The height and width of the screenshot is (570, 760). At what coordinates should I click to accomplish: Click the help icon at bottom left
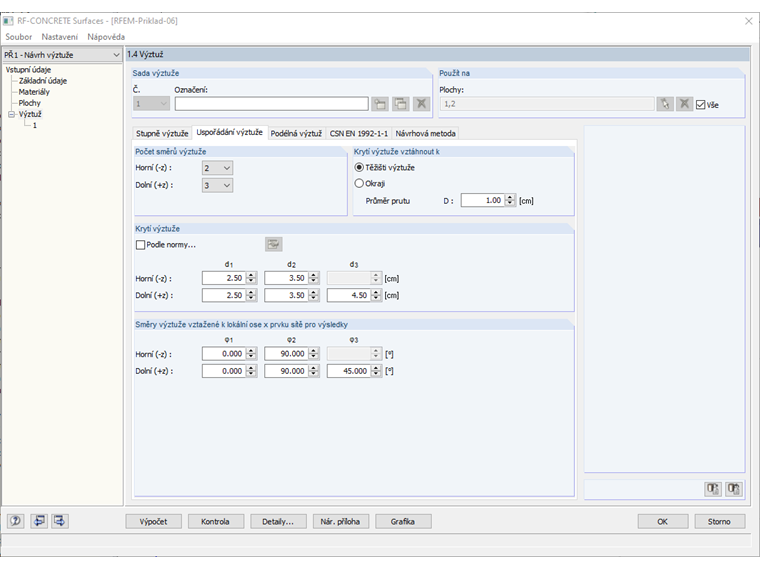coord(16,521)
